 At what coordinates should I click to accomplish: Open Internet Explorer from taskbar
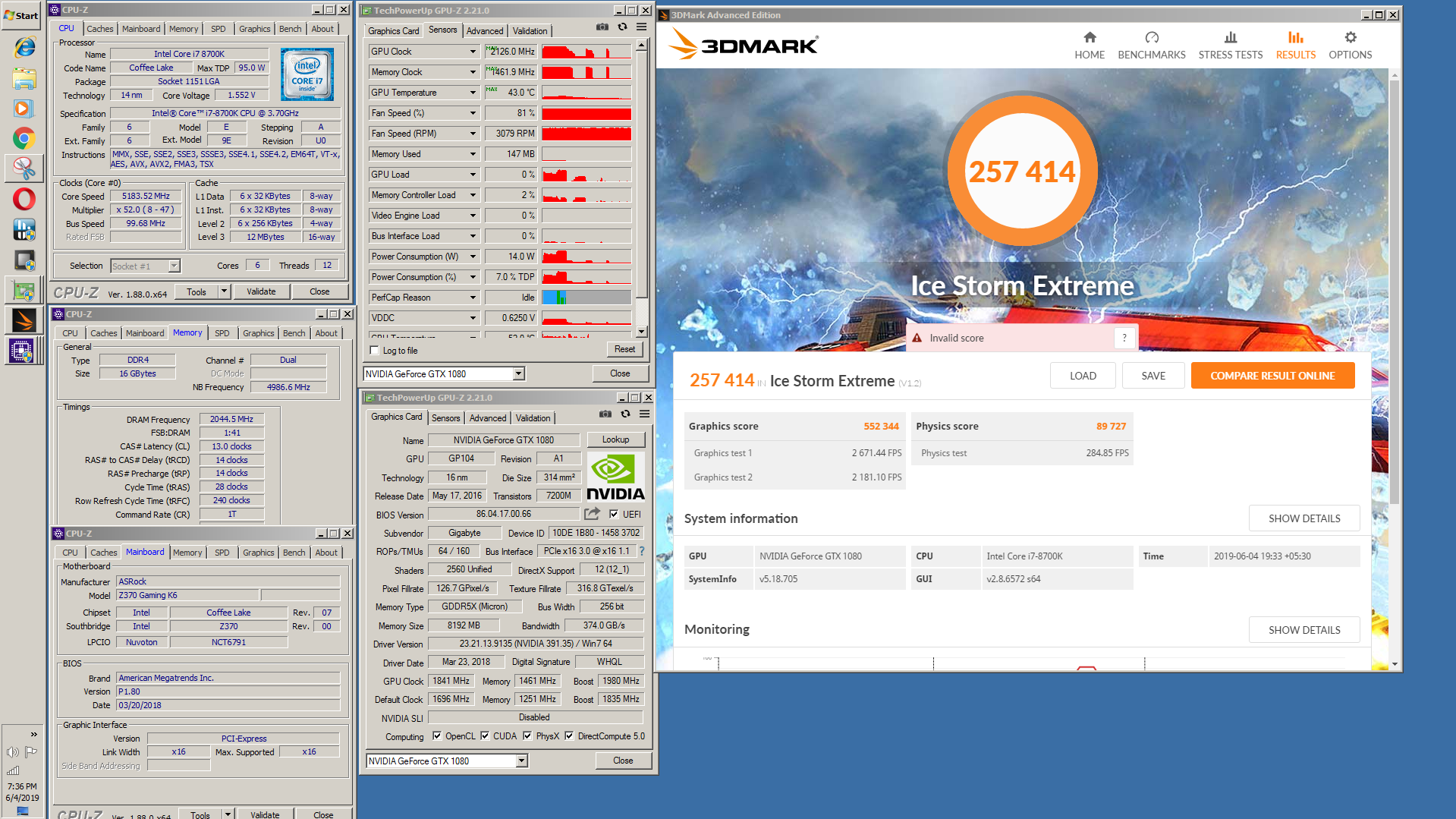click(24, 48)
